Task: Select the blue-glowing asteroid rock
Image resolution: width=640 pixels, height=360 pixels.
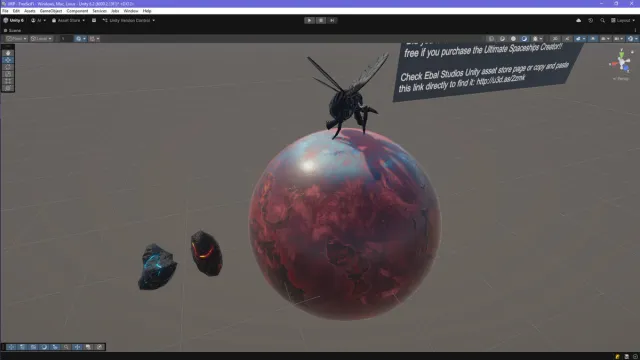Action: pos(157,267)
